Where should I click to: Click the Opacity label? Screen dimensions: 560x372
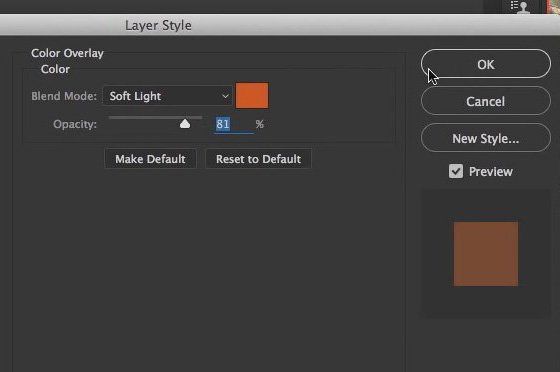click(75, 124)
